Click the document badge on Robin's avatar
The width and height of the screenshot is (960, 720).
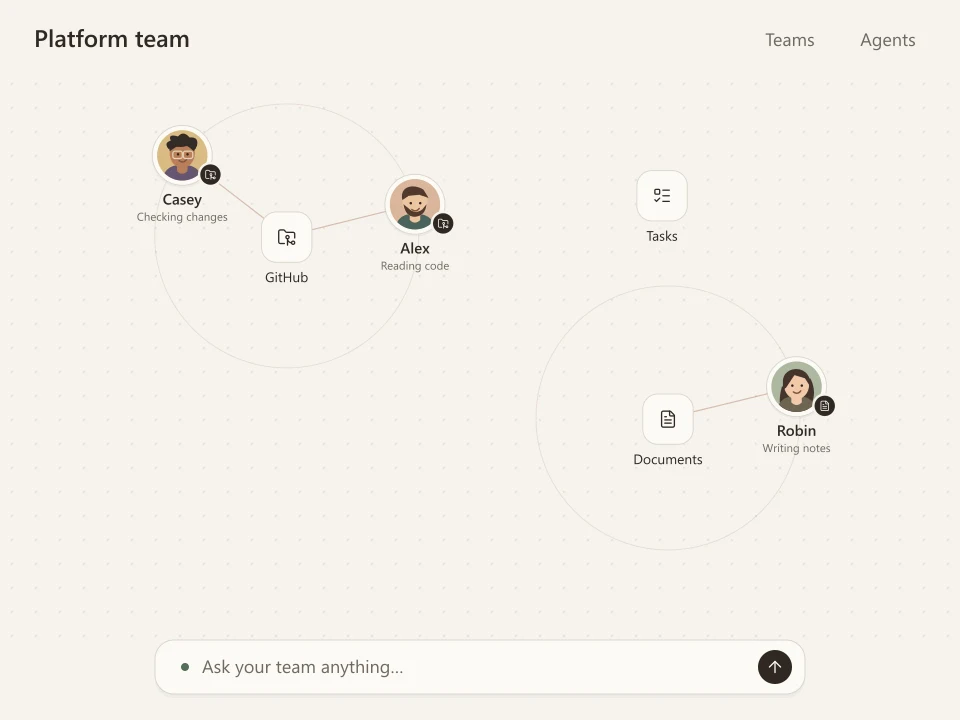pos(825,405)
